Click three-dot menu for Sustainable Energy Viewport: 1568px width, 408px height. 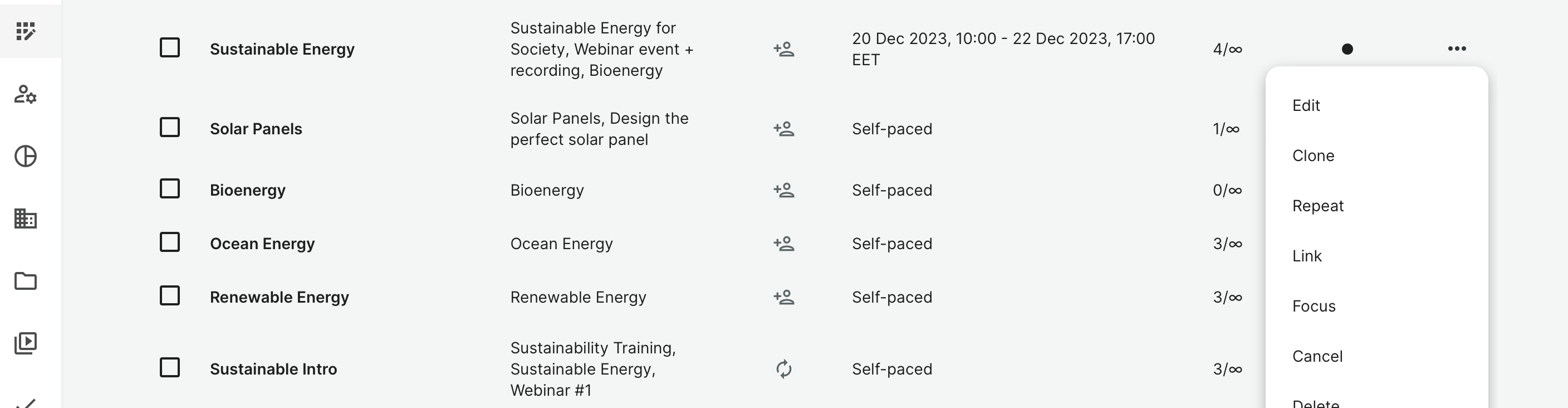pyautogui.click(x=1457, y=48)
